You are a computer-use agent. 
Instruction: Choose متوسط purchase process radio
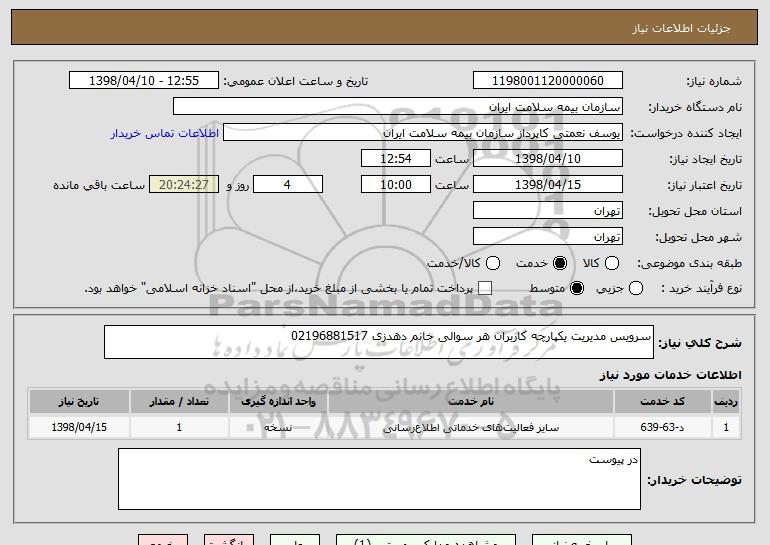point(577,289)
